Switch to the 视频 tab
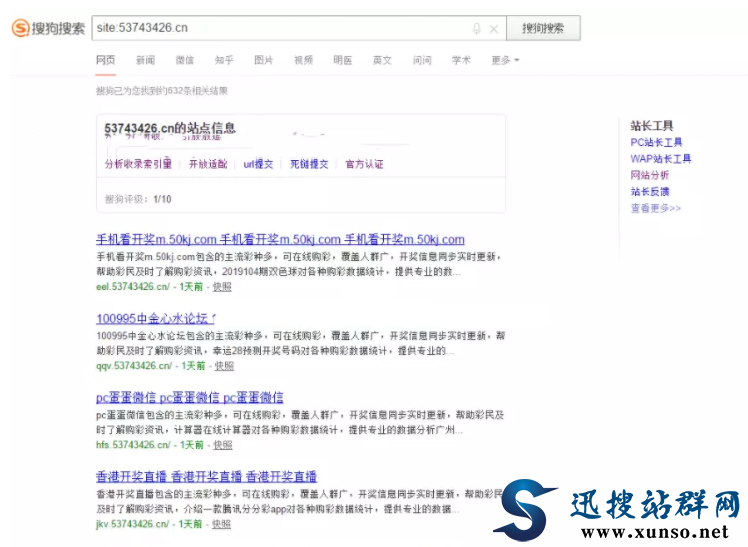Image resolution: width=748 pixels, height=547 pixels. tap(303, 60)
